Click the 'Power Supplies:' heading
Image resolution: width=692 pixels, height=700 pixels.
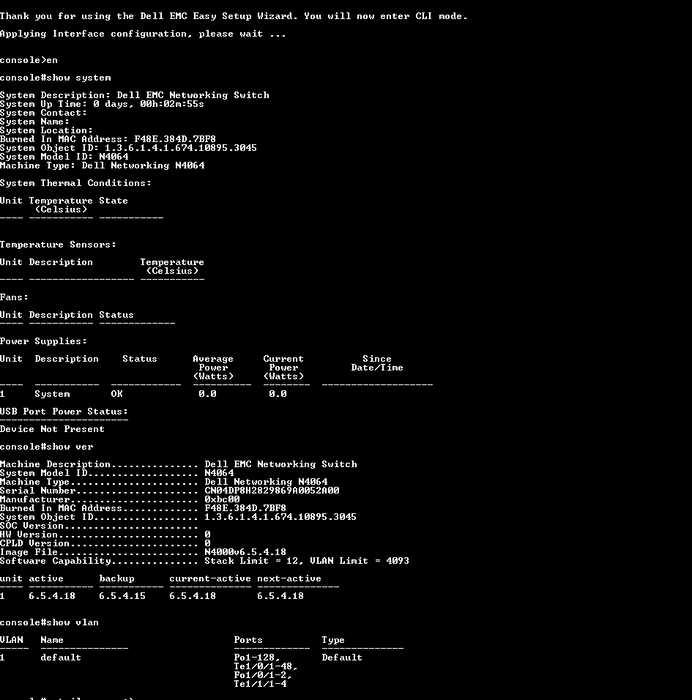click(x=43, y=342)
